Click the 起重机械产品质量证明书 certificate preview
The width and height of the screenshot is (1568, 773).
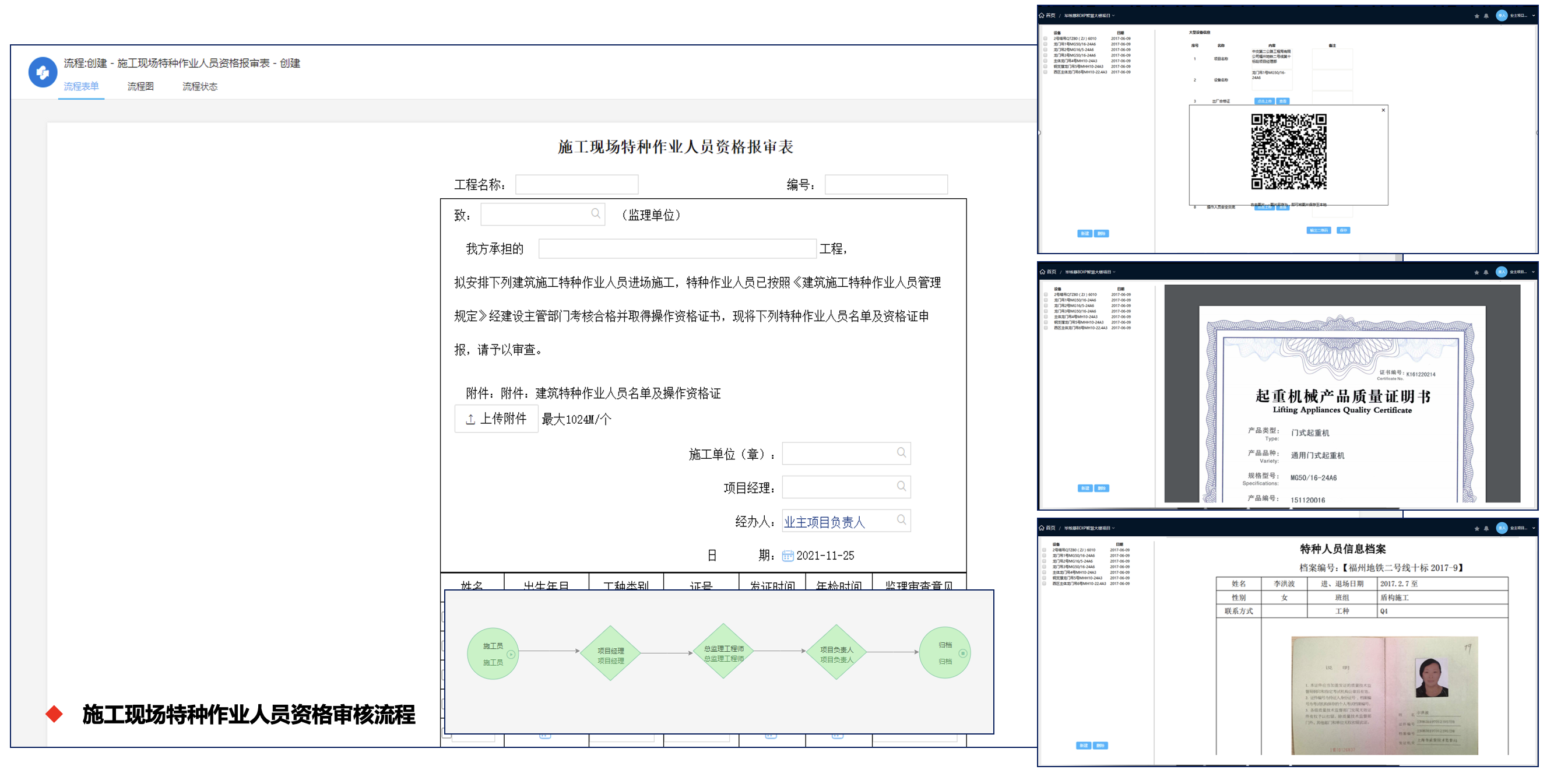pos(1342,403)
